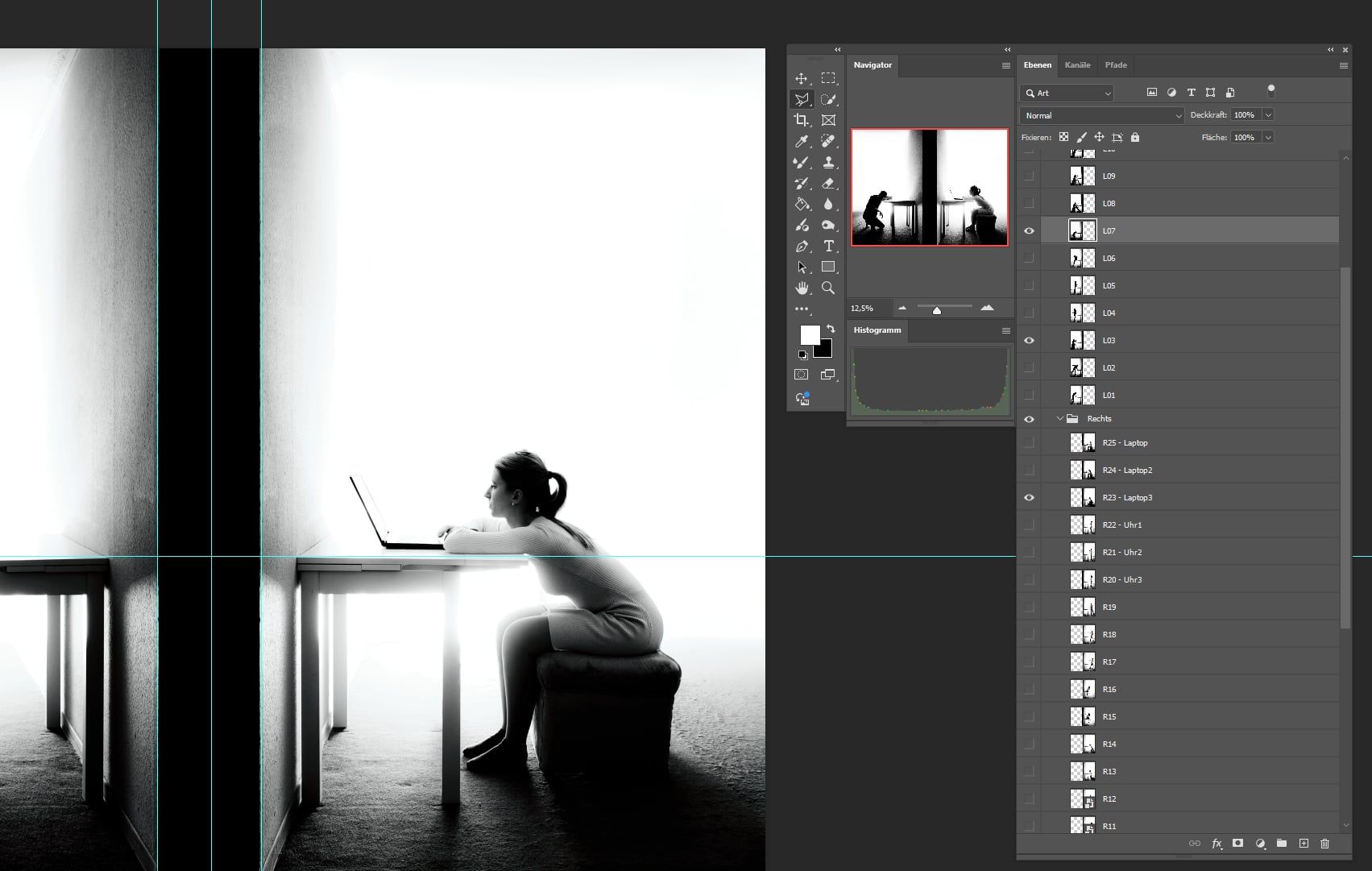Hide the L03 layer
The height and width of the screenshot is (871, 1372).
1029,341
